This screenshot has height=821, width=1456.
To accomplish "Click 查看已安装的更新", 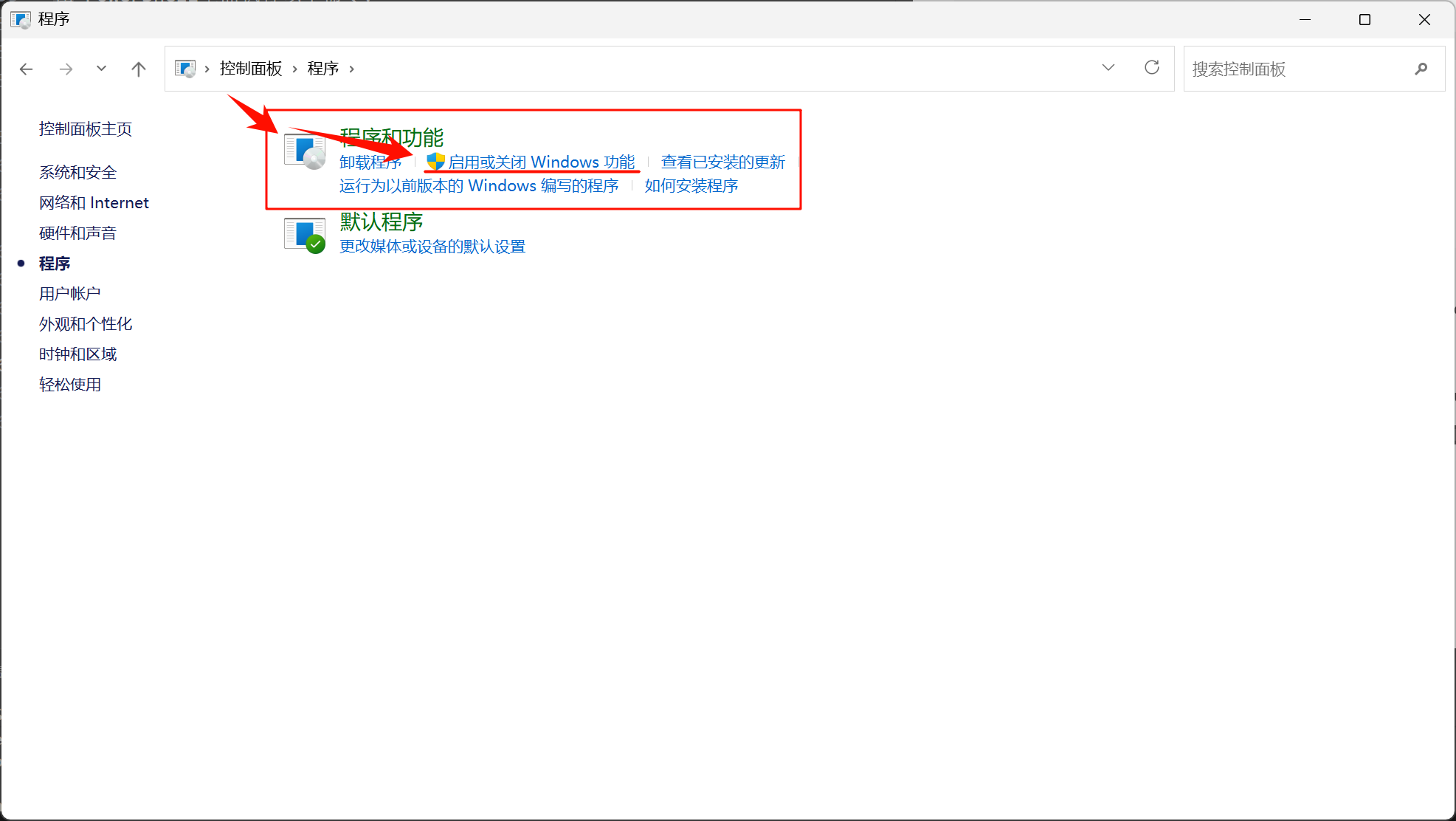I will [722, 162].
